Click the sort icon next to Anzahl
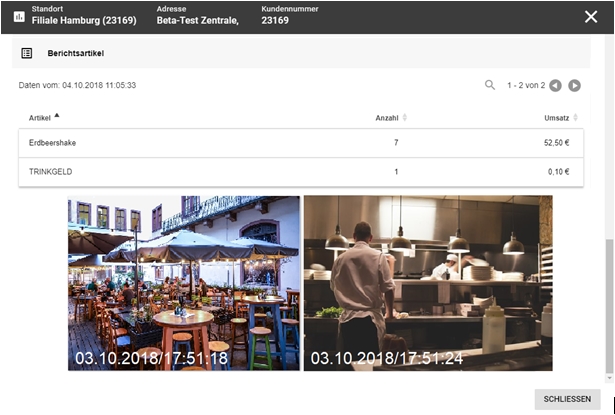Viewport: 615px width, 415px height. click(x=404, y=118)
